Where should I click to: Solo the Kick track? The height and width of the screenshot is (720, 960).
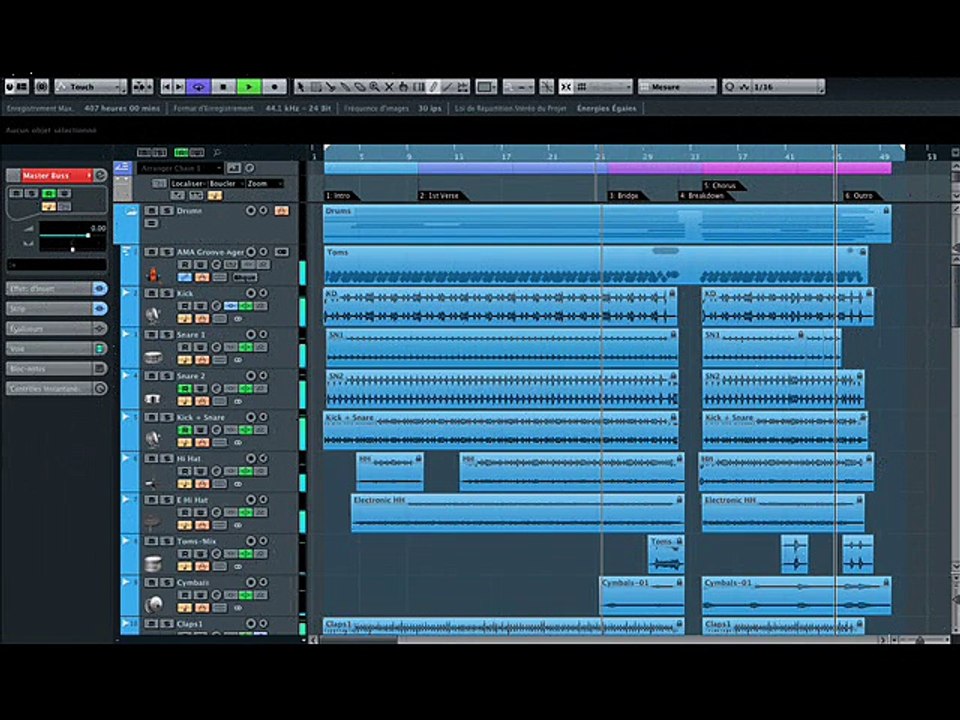tap(166, 293)
